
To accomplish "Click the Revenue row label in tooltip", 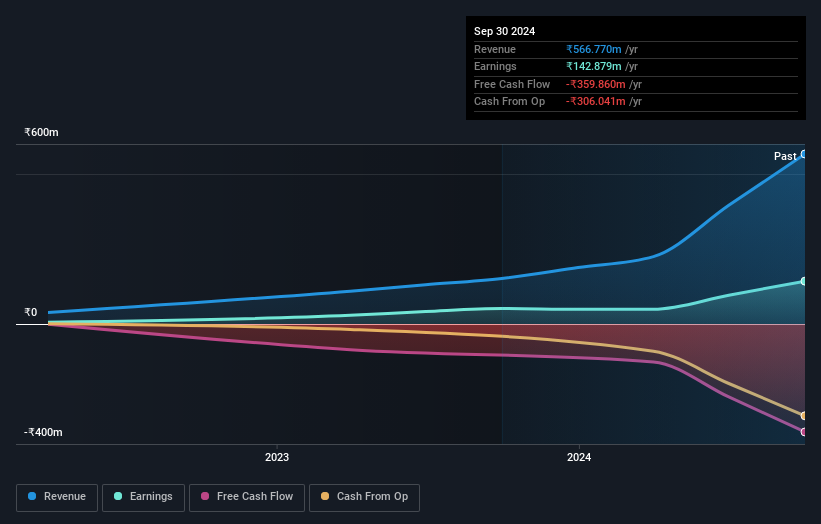I will (495, 49).
